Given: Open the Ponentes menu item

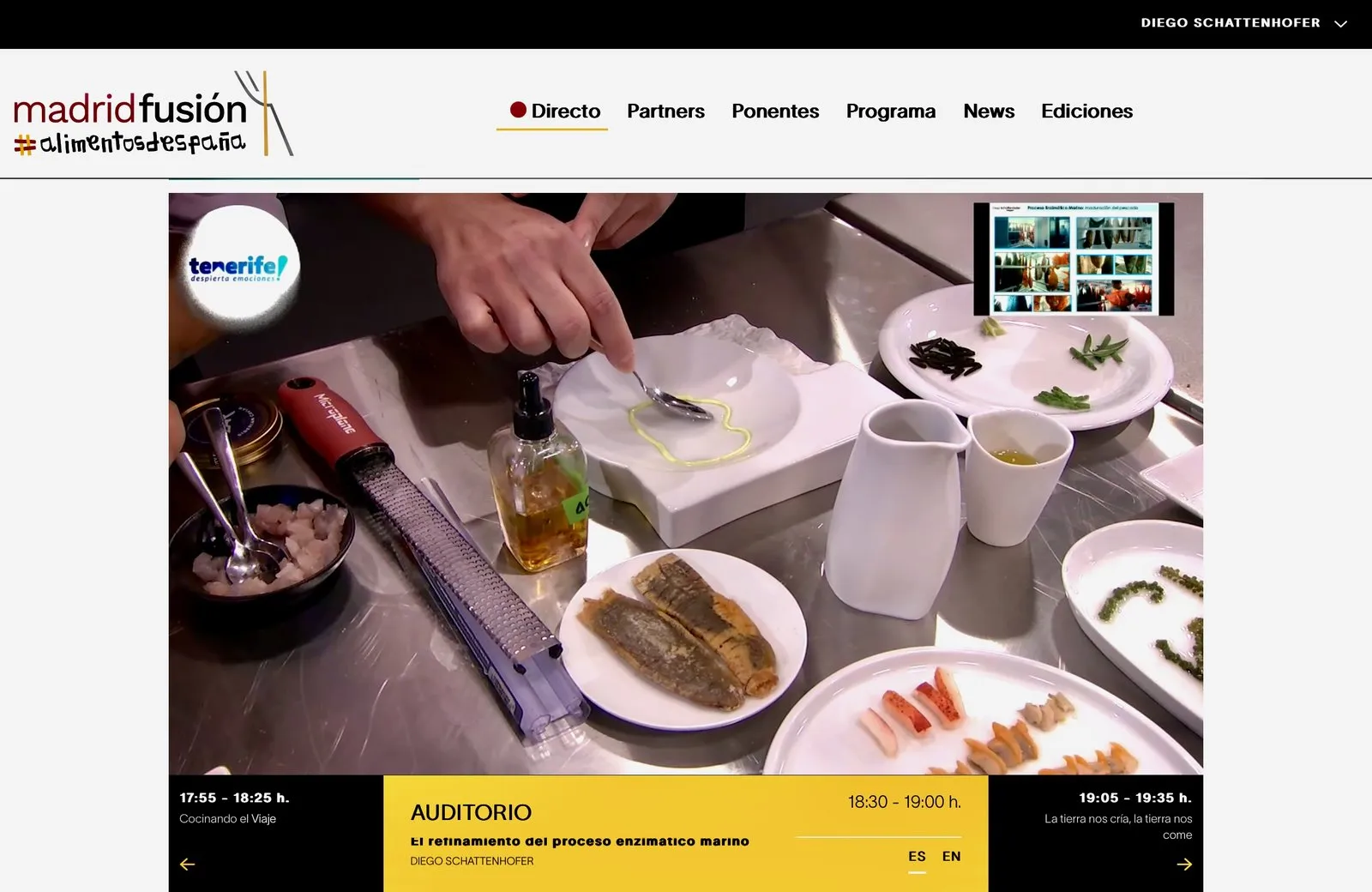Looking at the screenshot, I should click(775, 111).
